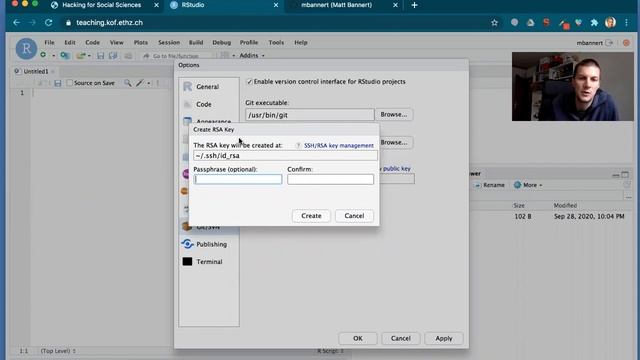The height and width of the screenshot is (360, 640).
Task: Click Cancel in the Options dialog
Action: [400, 338]
